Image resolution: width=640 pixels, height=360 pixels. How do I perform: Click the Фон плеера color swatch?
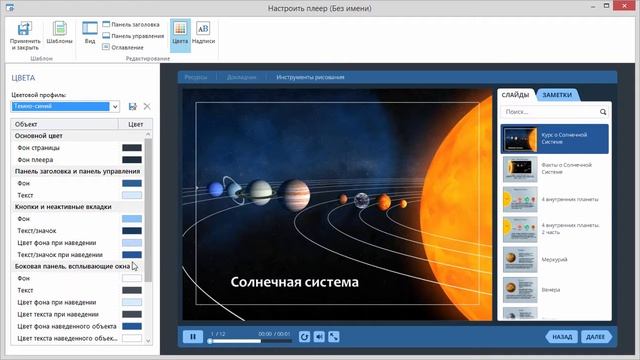pos(132,160)
